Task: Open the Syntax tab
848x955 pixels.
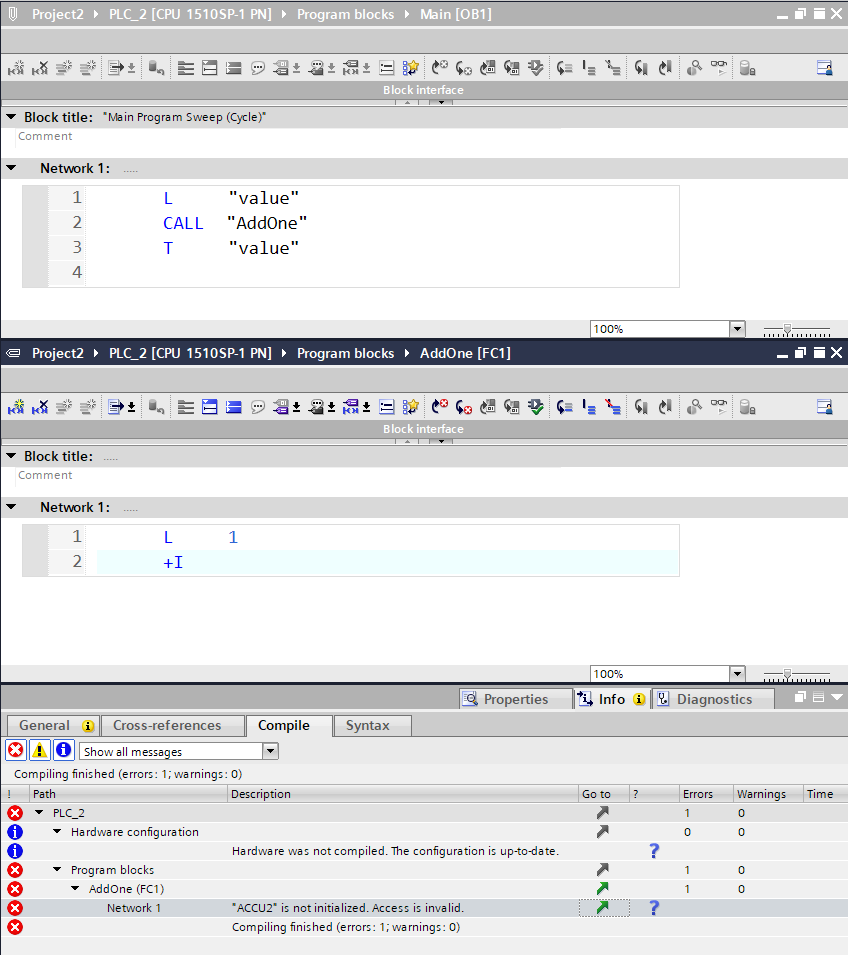Action: [x=367, y=725]
